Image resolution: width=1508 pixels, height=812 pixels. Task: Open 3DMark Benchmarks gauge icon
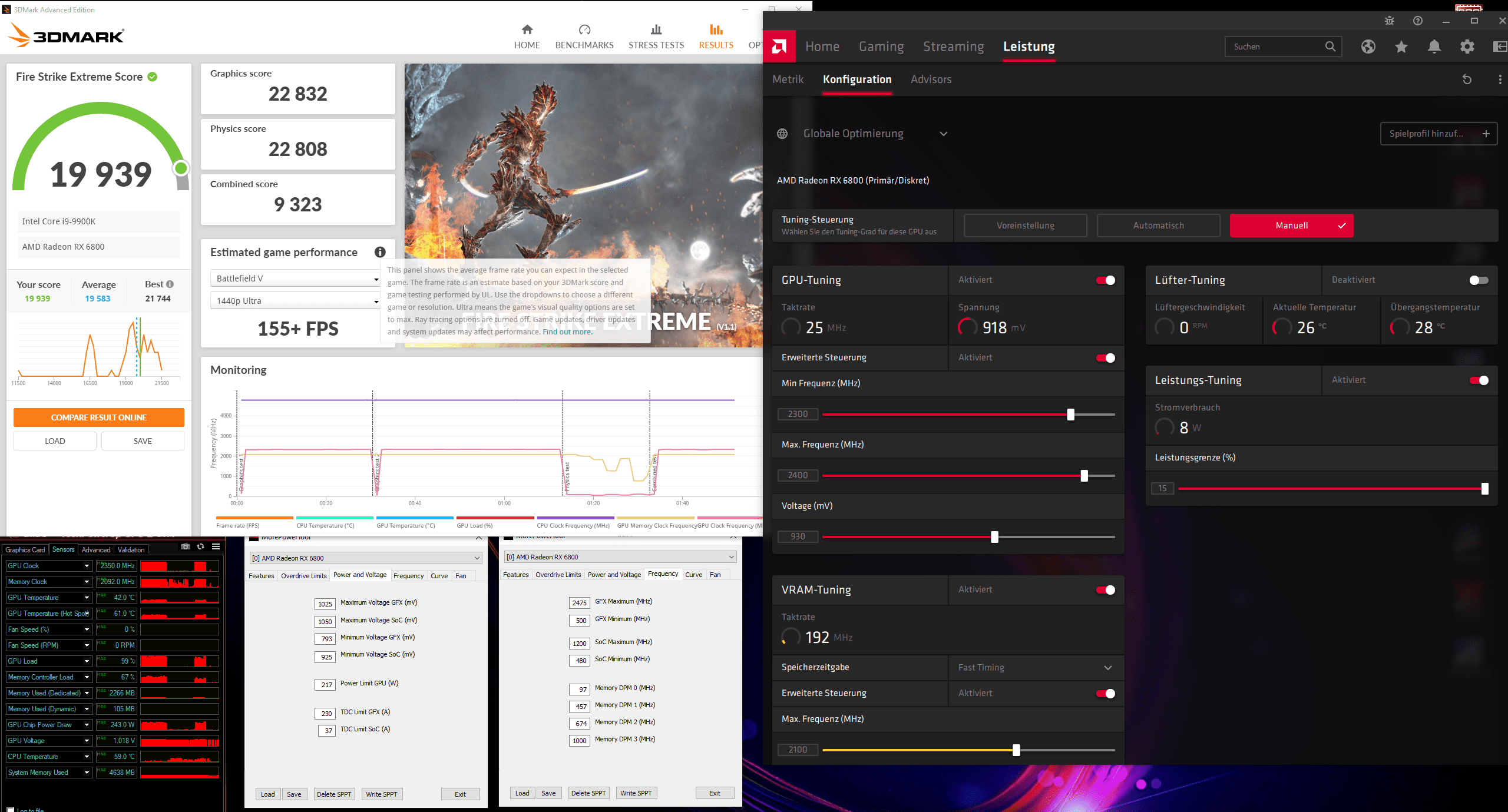pos(584,29)
